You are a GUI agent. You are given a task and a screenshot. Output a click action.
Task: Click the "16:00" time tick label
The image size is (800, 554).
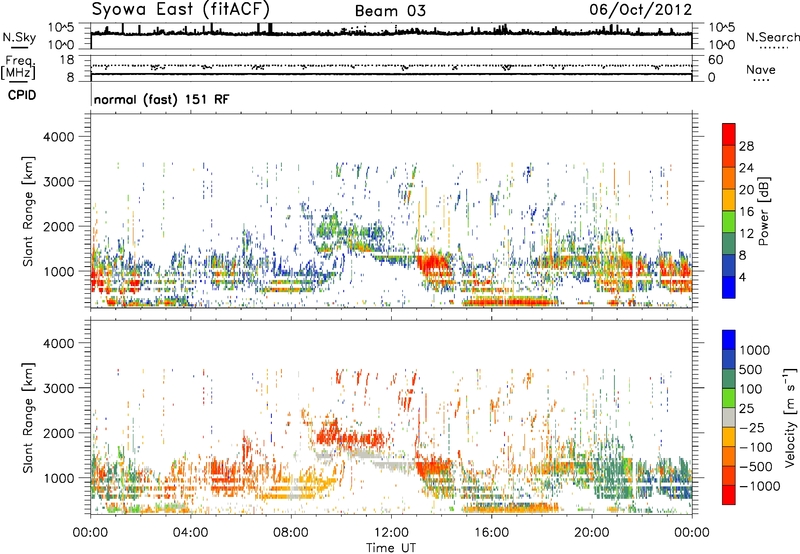point(491,533)
